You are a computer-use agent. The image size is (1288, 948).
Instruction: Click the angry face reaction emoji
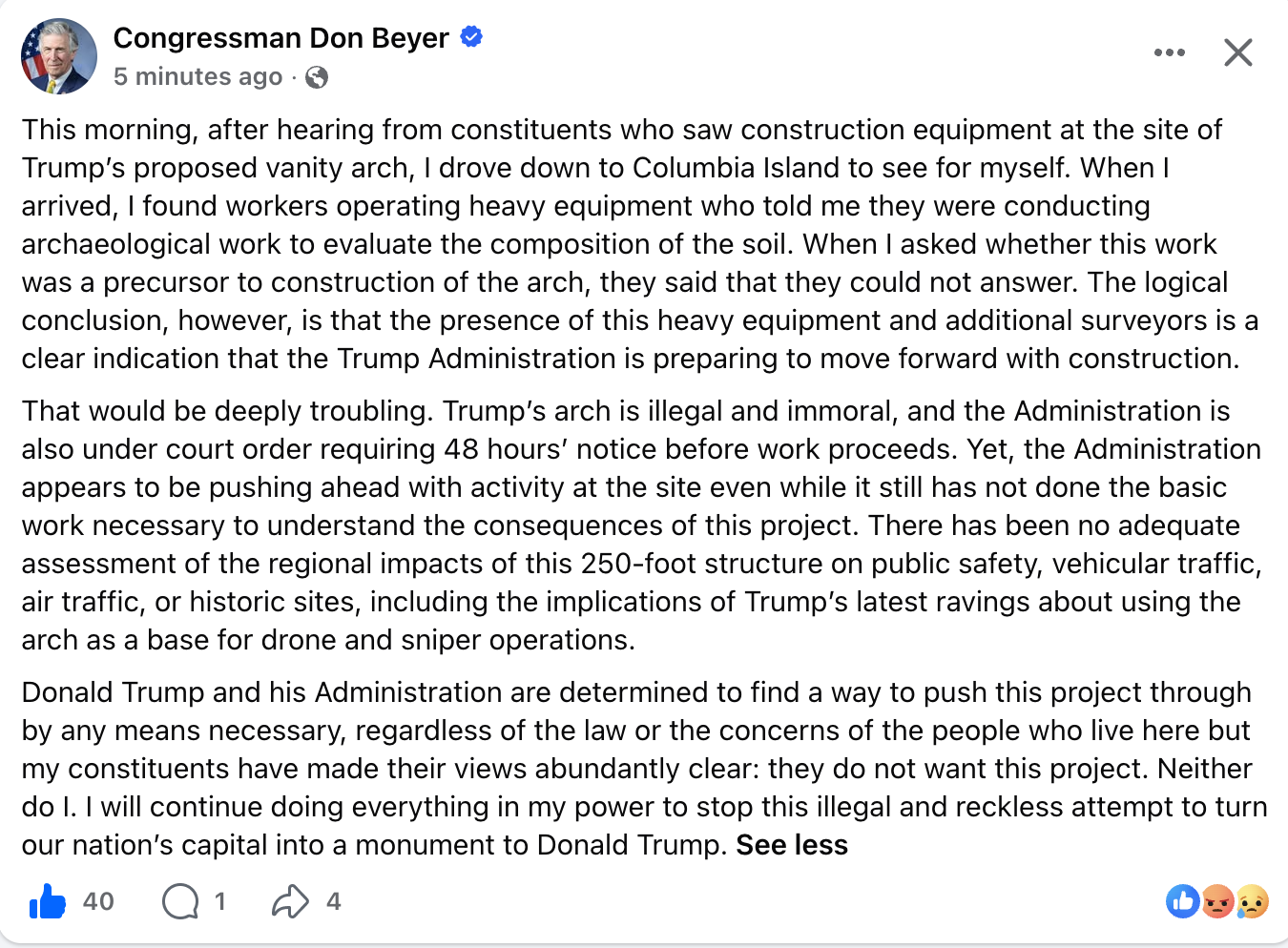coord(1217,901)
